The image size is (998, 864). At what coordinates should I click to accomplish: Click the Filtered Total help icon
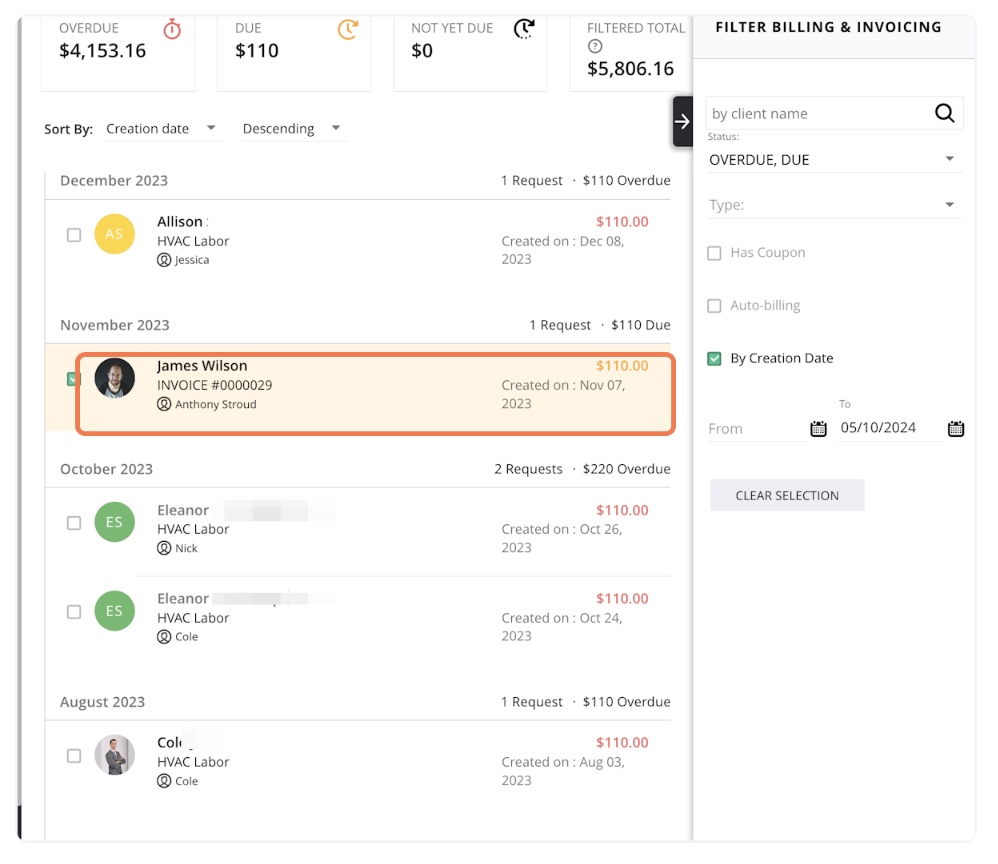pyautogui.click(x=595, y=47)
